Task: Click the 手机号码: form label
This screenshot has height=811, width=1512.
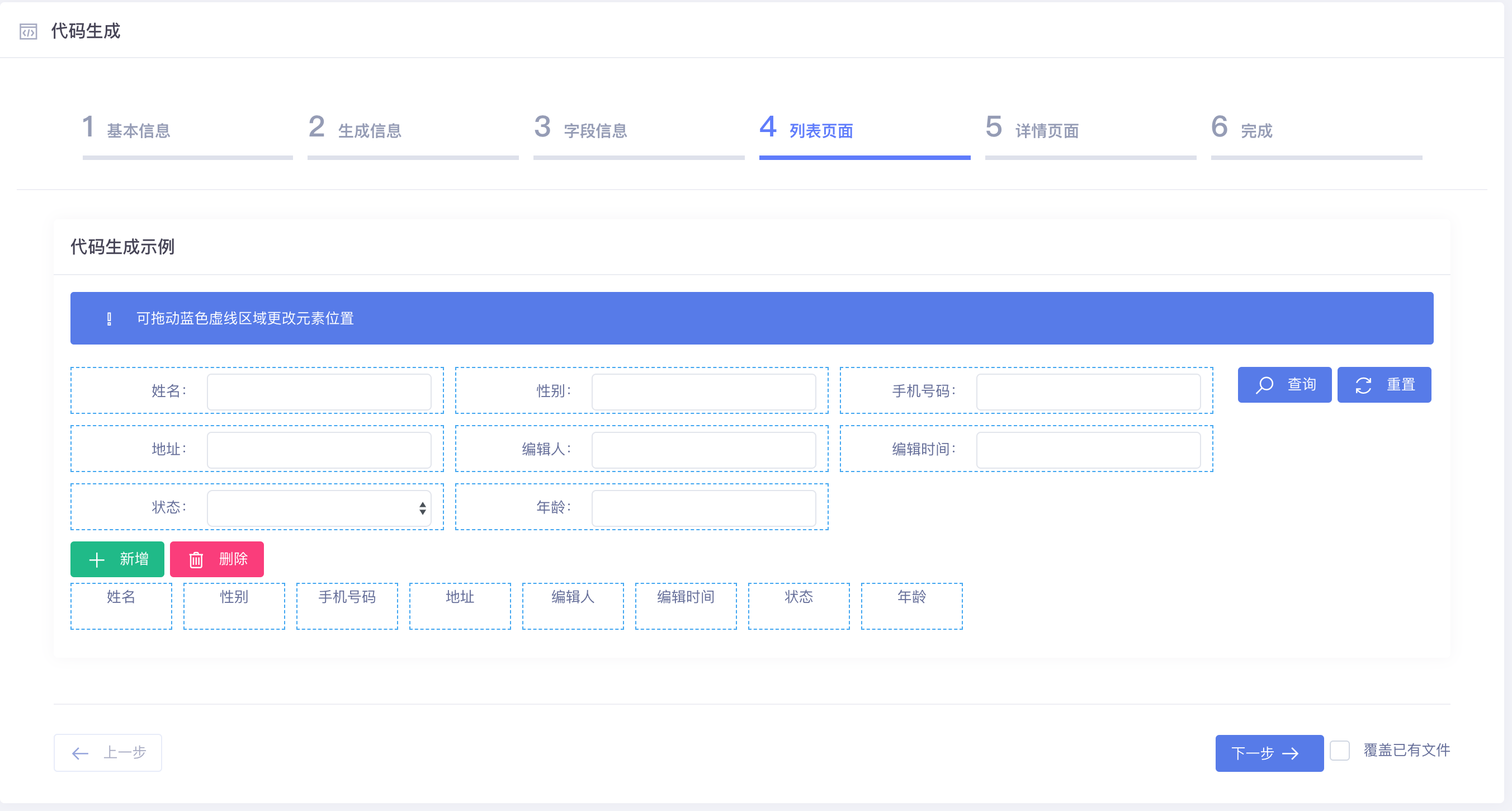Action: (924, 391)
